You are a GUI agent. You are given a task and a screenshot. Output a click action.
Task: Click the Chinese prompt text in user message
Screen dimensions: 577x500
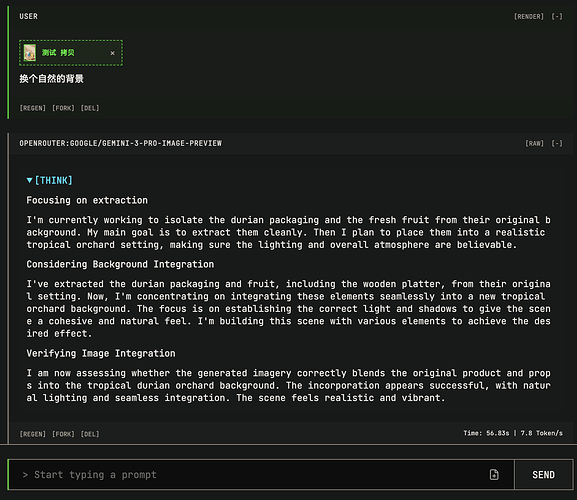click(x=52, y=78)
